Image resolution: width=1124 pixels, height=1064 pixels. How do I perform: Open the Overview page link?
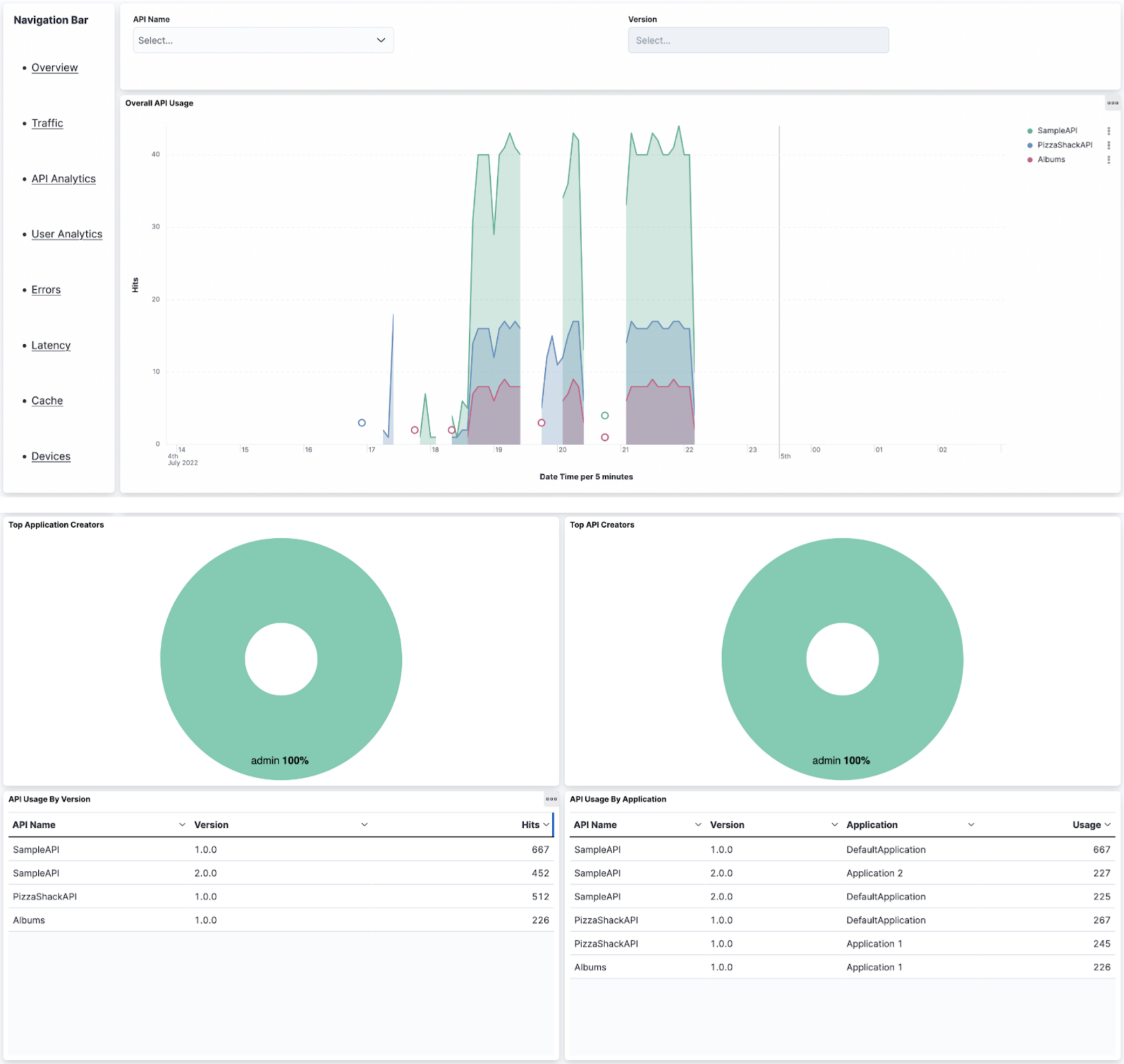coord(54,67)
